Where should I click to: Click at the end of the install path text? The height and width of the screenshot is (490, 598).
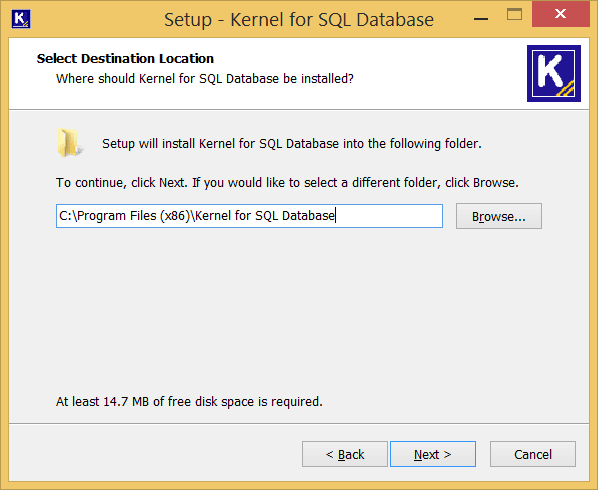335,216
